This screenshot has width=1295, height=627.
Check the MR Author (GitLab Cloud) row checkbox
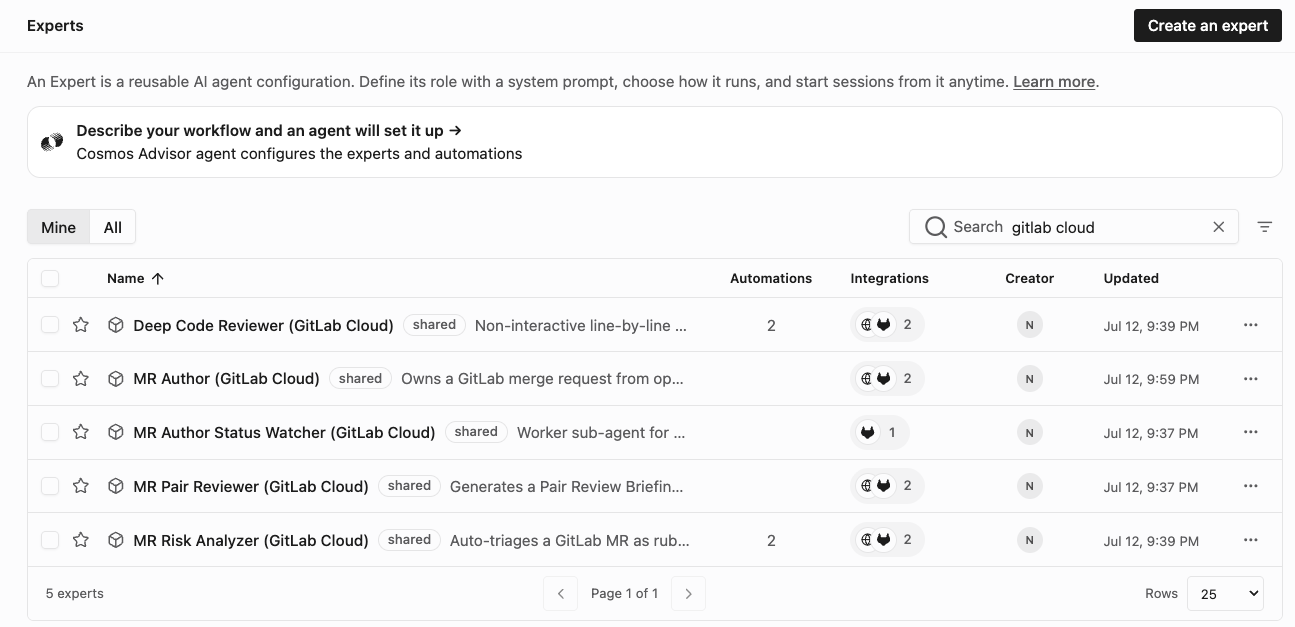click(50, 379)
